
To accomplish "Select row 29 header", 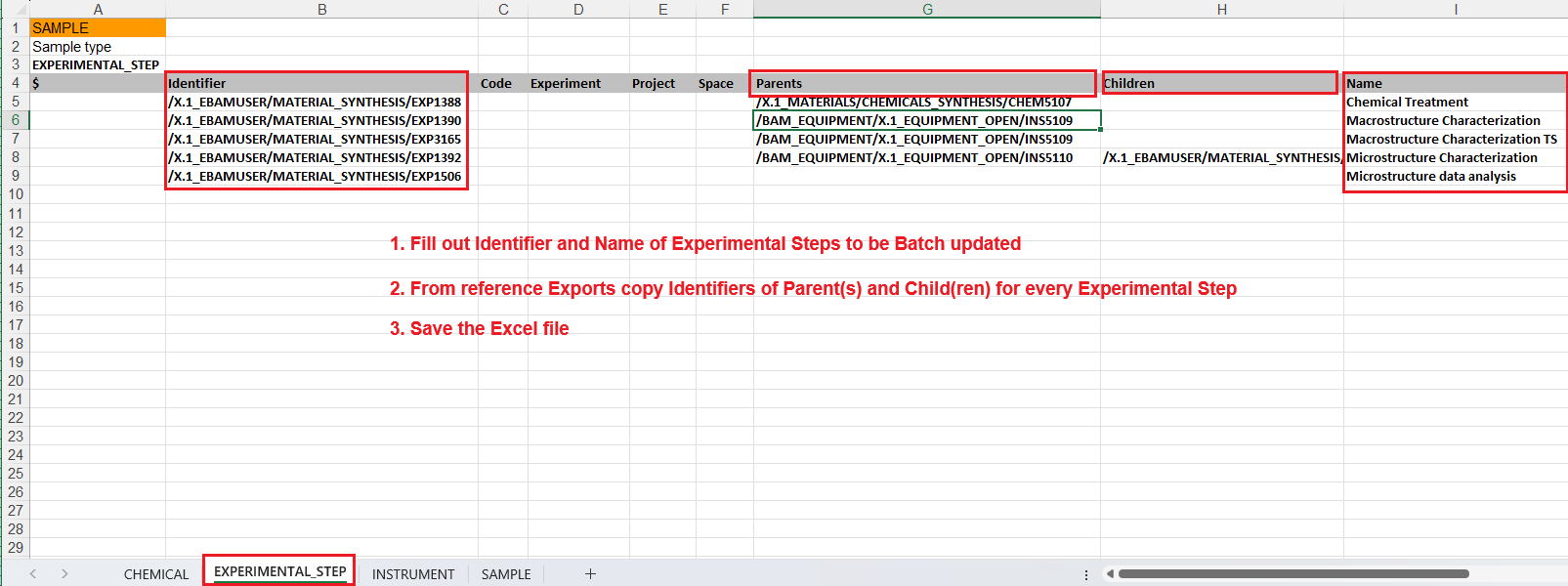I will pos(15,547).
